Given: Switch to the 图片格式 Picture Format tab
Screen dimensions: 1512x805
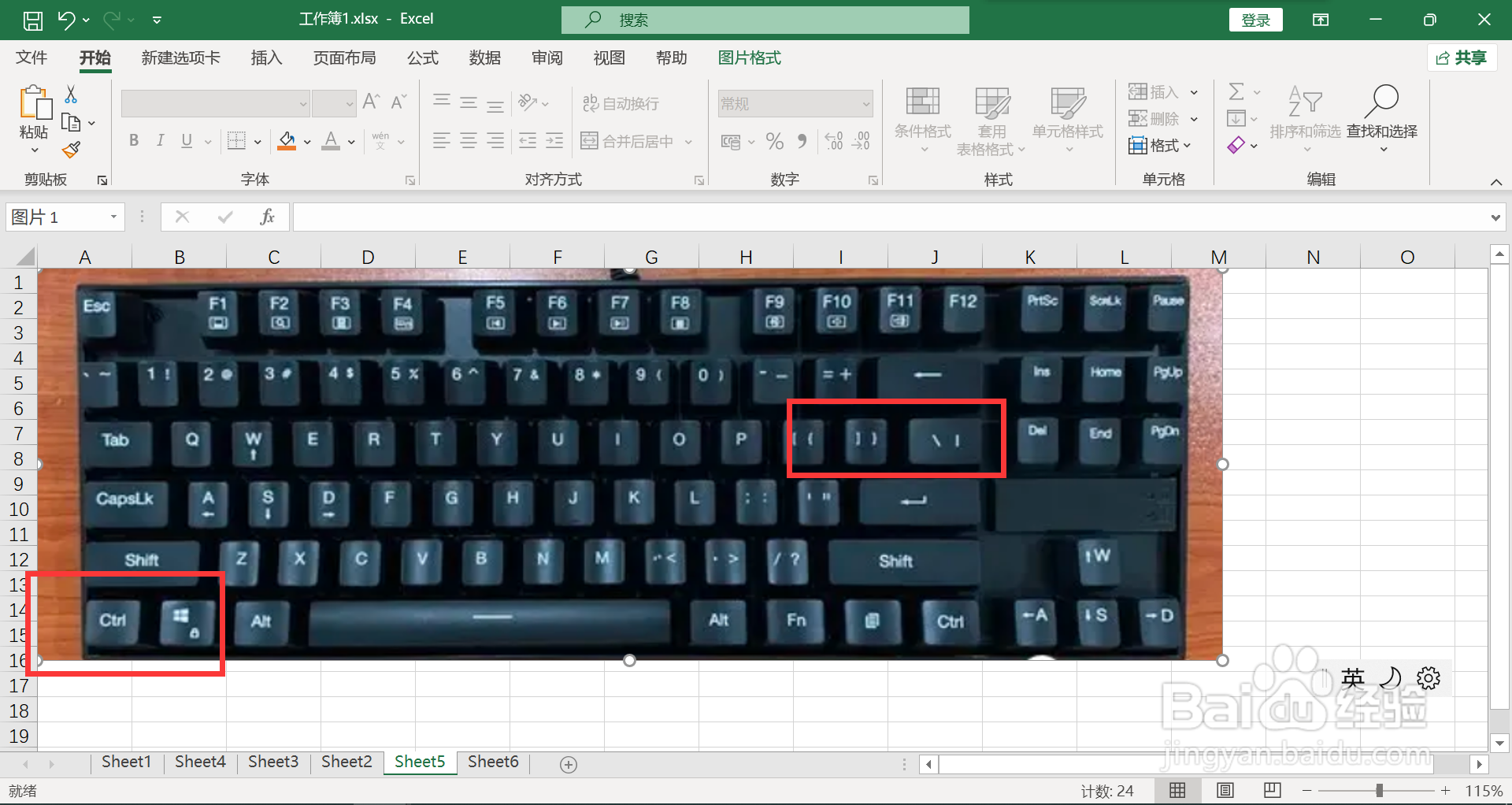Looking at the screenshot, I should (749, 57).
